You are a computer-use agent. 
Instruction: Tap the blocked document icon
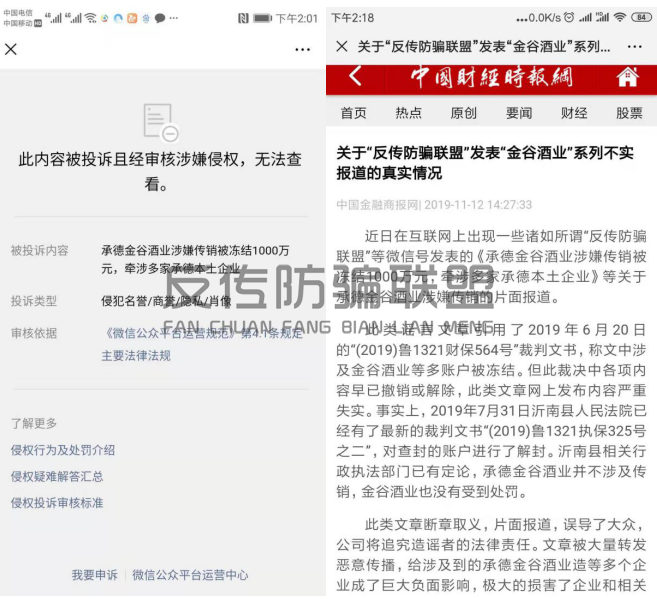pos(160,122)
